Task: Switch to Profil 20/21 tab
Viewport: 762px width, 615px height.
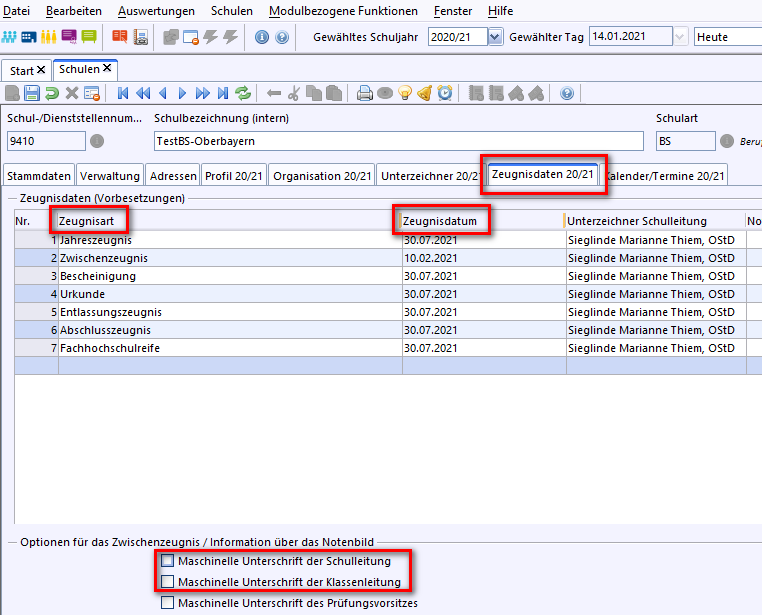Action: point(234,176)
